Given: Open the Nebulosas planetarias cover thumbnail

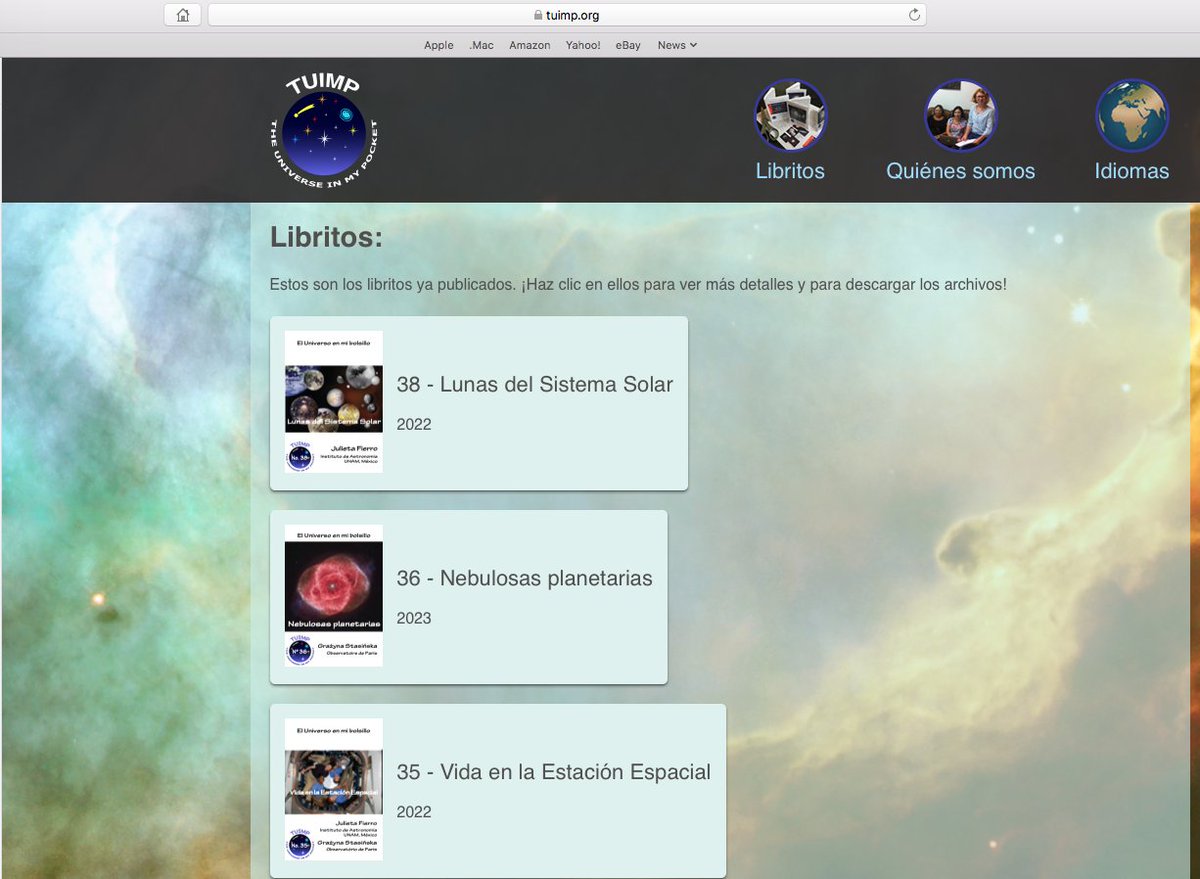Looking at the screenshot, I should [x=334, y=596].
